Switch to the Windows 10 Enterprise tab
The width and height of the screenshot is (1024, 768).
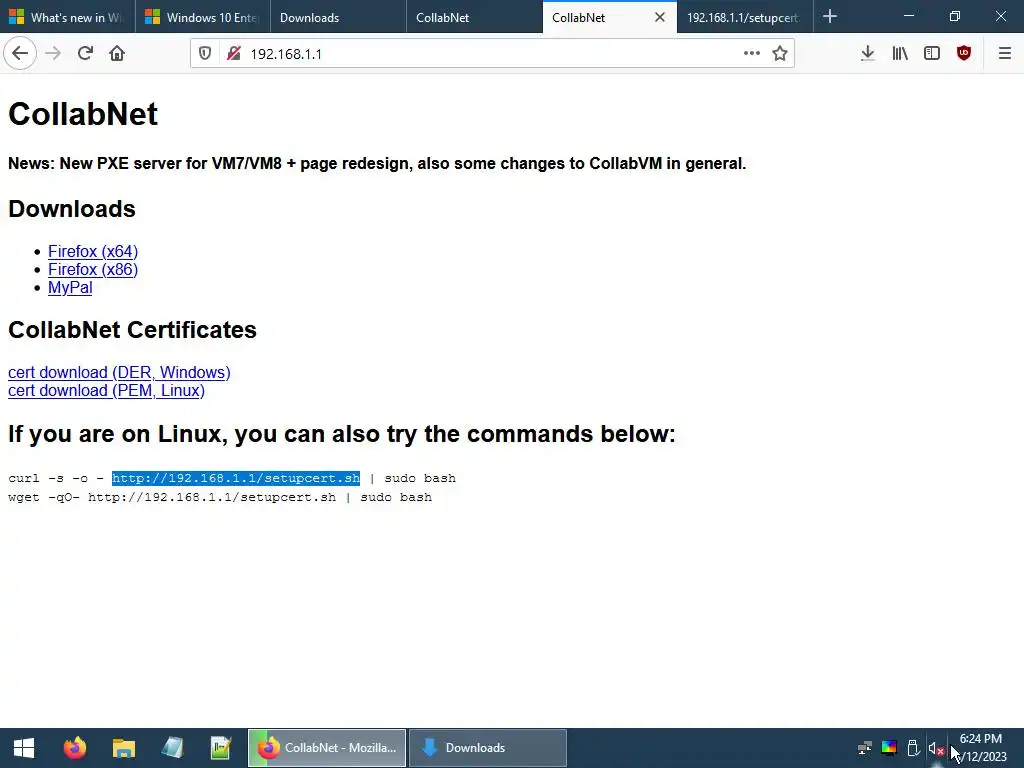203,18
